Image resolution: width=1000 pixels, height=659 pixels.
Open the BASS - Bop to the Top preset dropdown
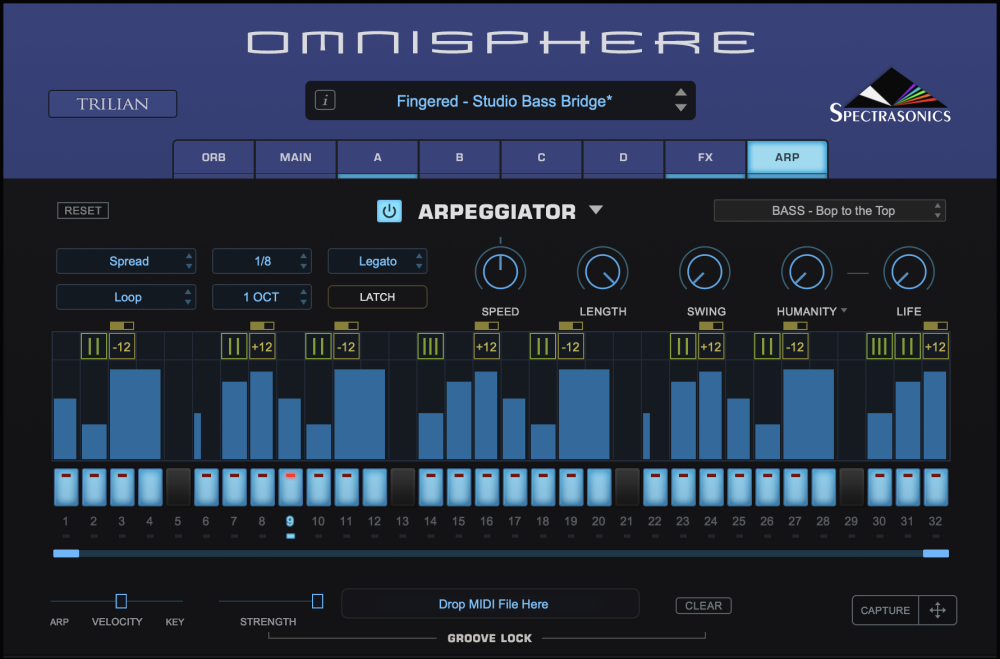point(830,211)
